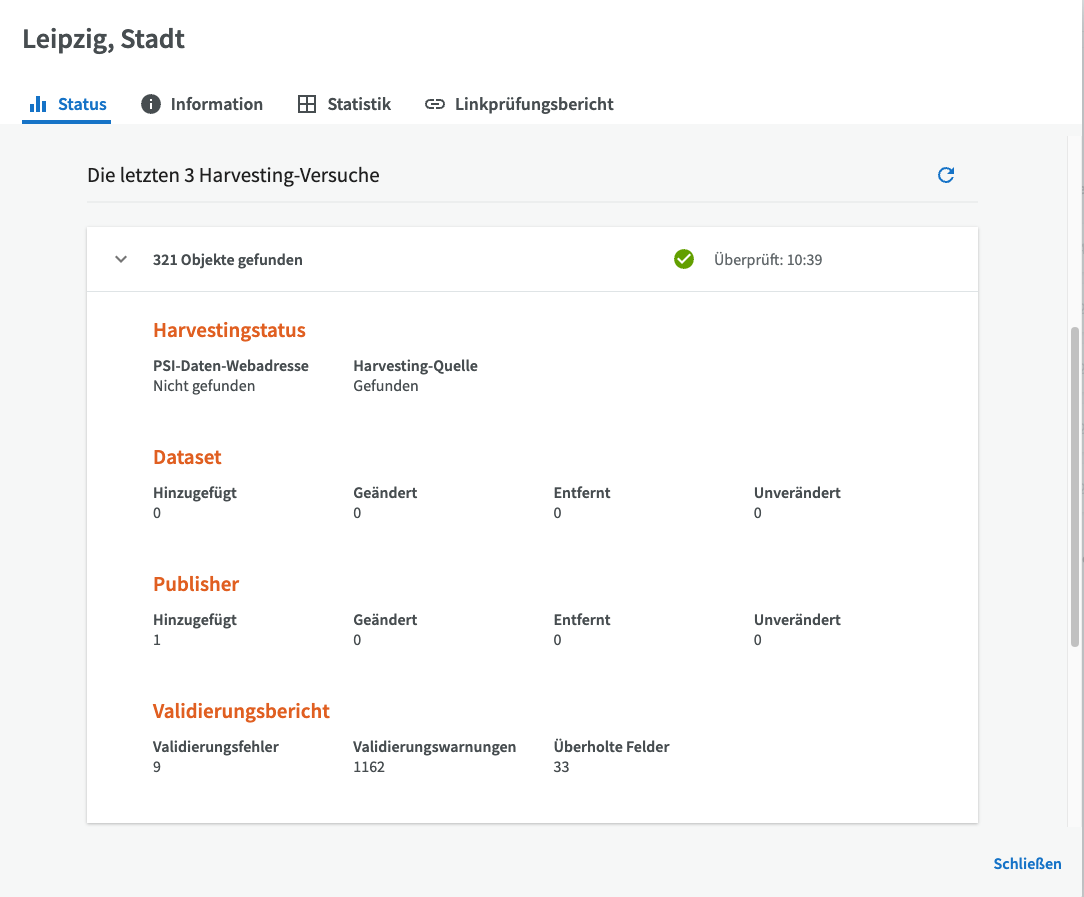
Task: Open the Status tab
Action: (x=66, y=104)
